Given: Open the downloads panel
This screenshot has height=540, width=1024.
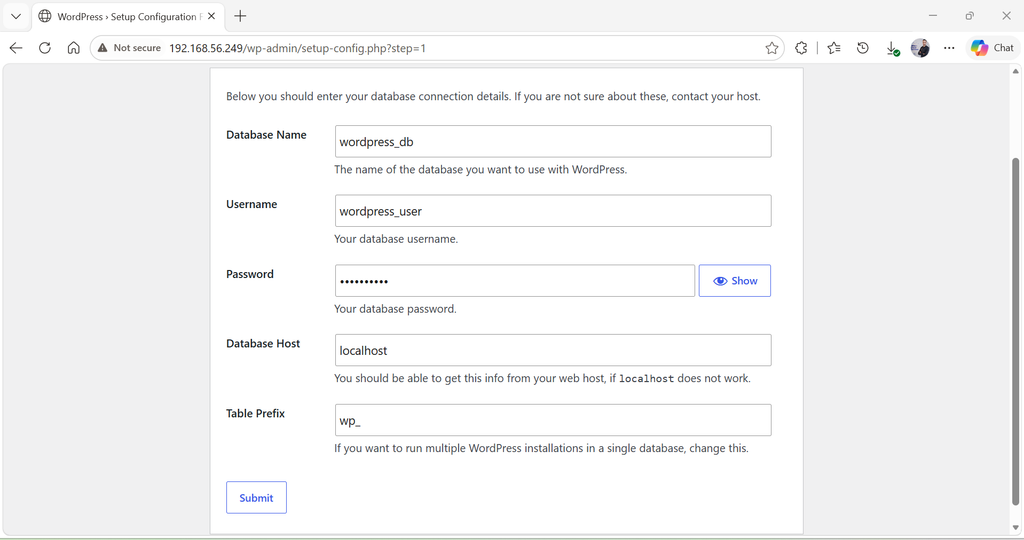Looking at the screenshot, I should click(892, 48).
